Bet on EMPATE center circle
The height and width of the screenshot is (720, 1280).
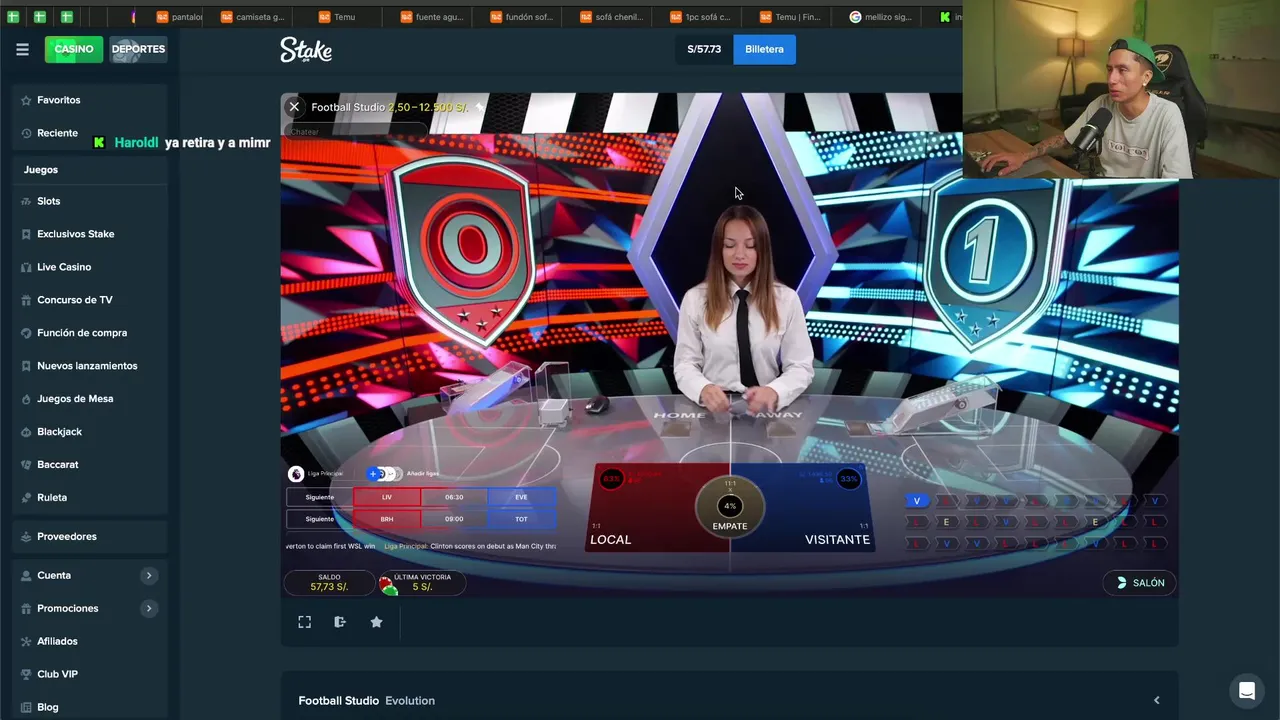tap(730, 508)
